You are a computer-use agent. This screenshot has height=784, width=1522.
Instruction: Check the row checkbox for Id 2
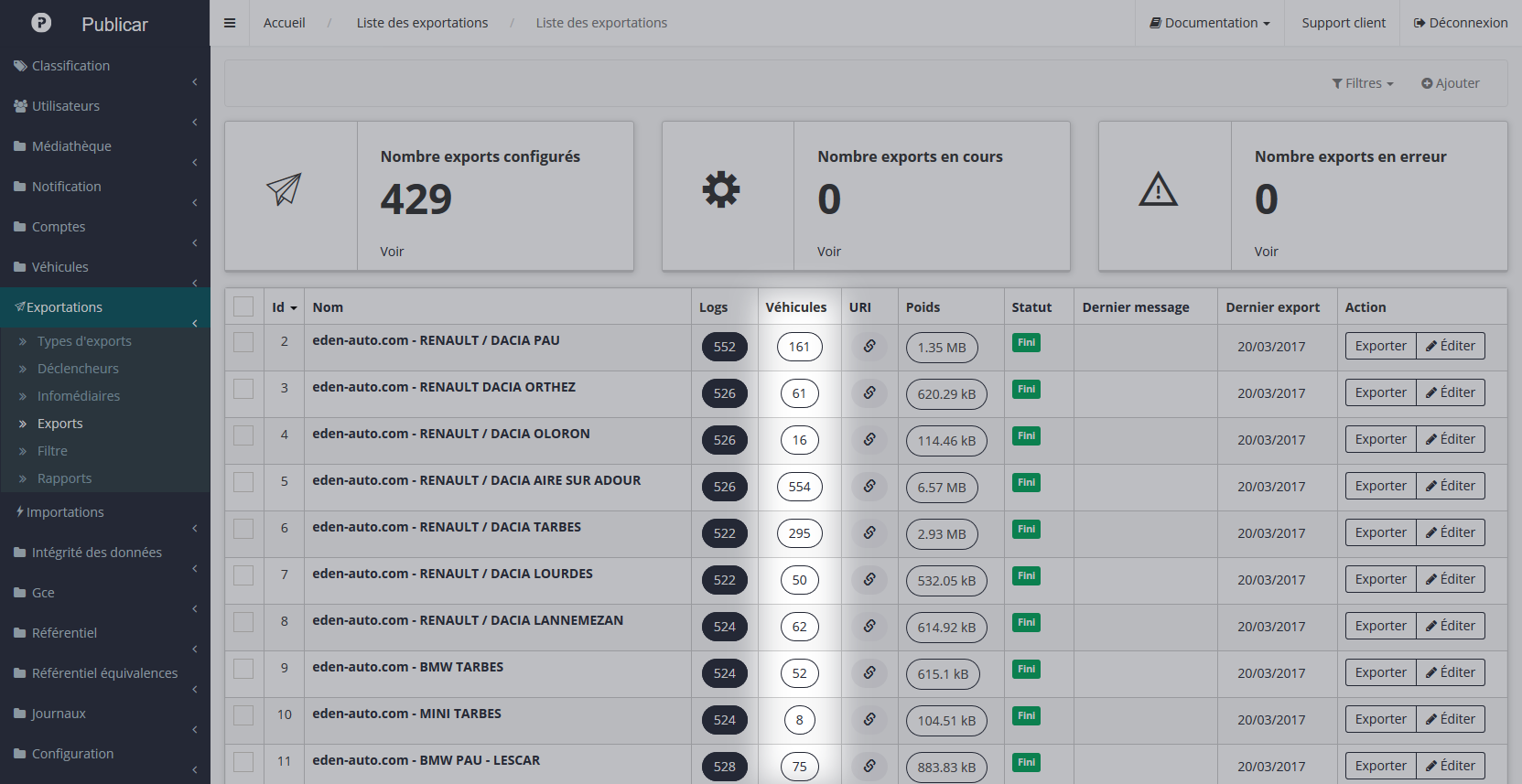[243, 342]
